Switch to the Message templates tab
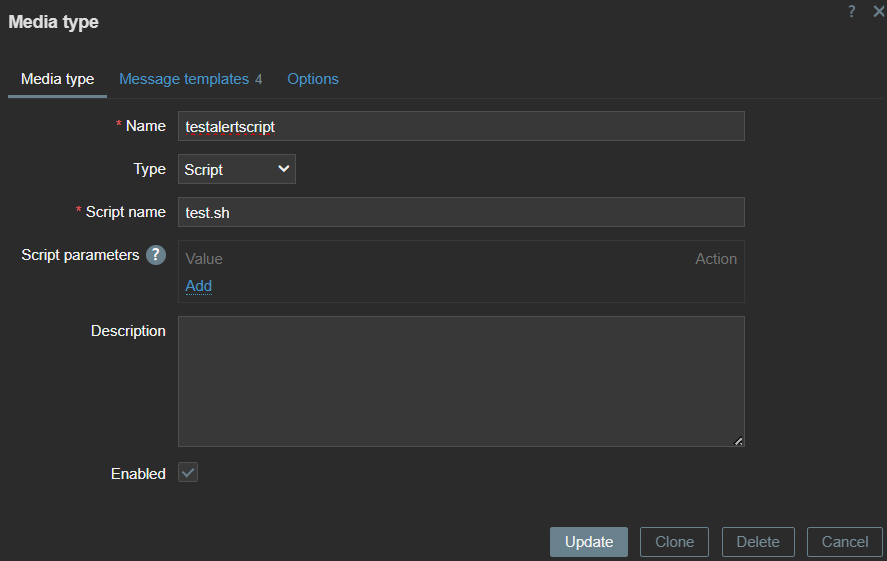The width and height of the screenshot is (887, 561). (184, 79)
